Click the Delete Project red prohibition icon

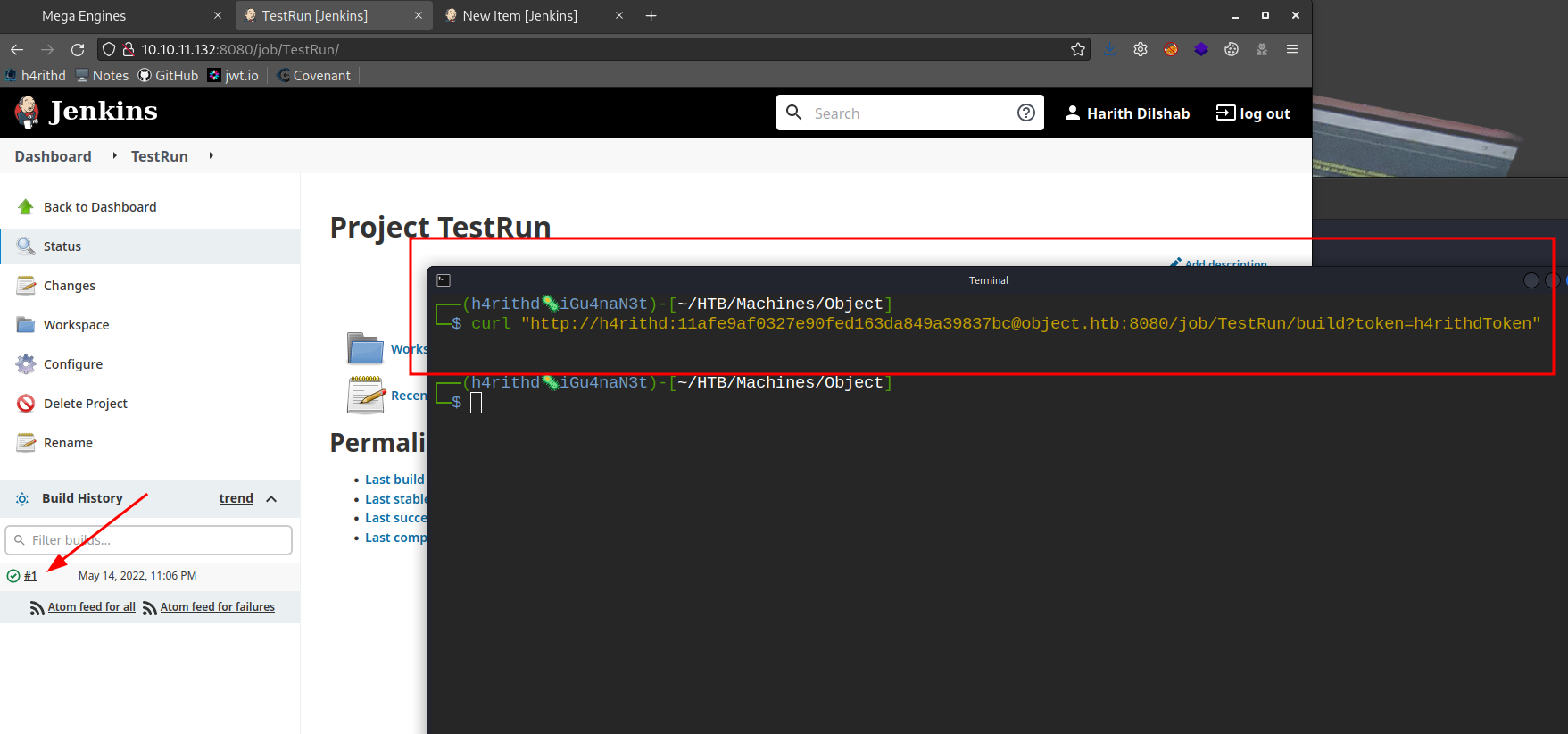(26, 404)
